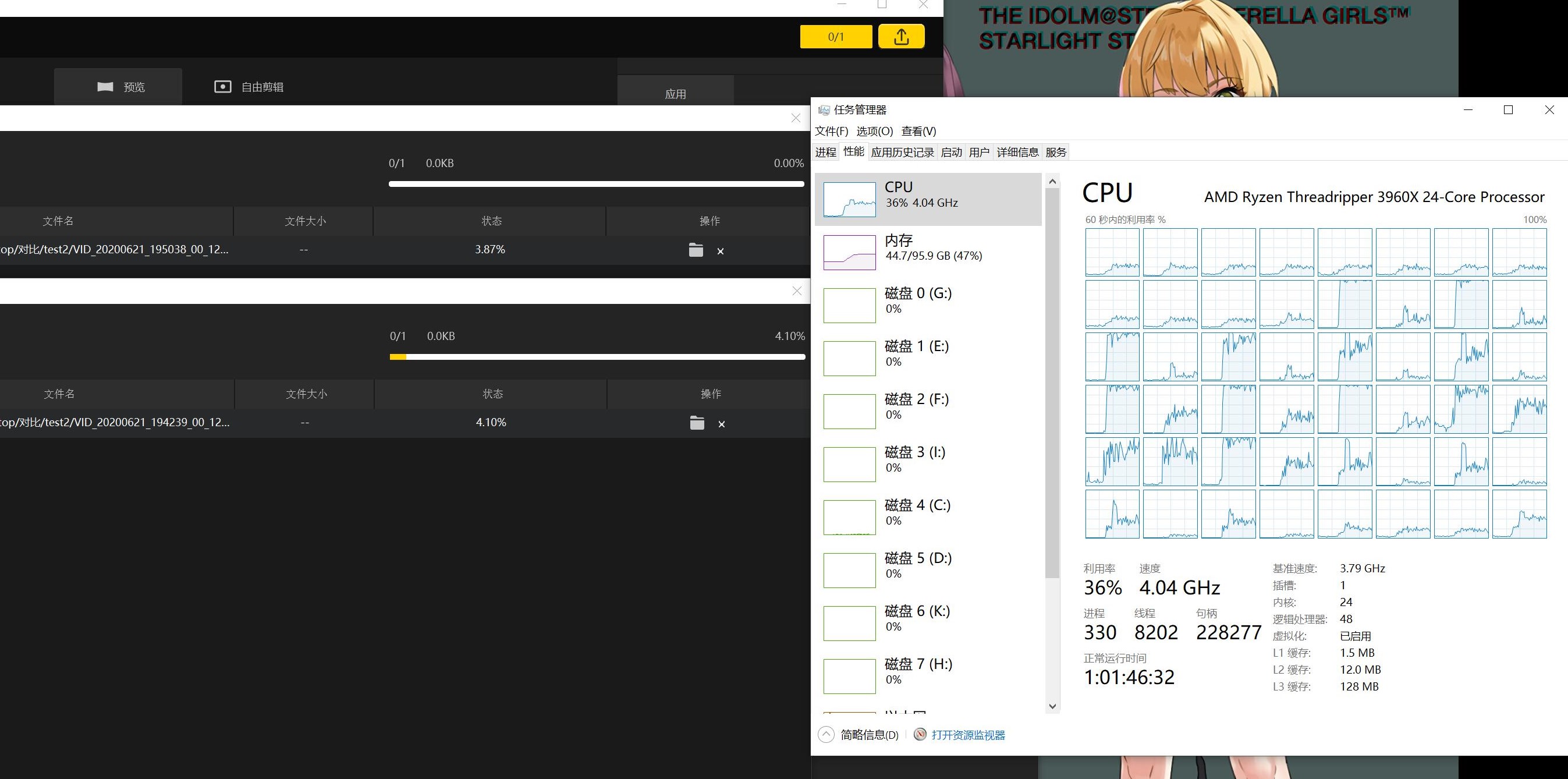
Task: Select file row VID_20200621_194239_00_12
Action: pyautogui.click(x=405, y=423)
